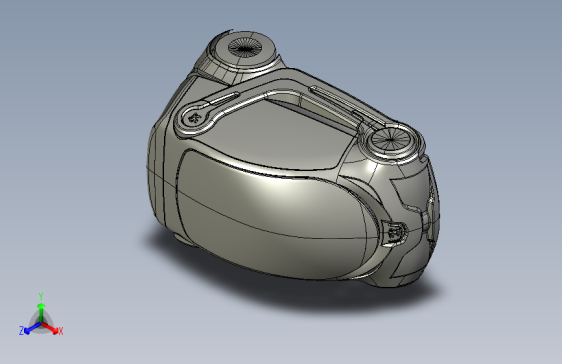The height and width of the screenshot is (364, 562).
Task: Click the green Y axis arrow
Action: (41, 313)
